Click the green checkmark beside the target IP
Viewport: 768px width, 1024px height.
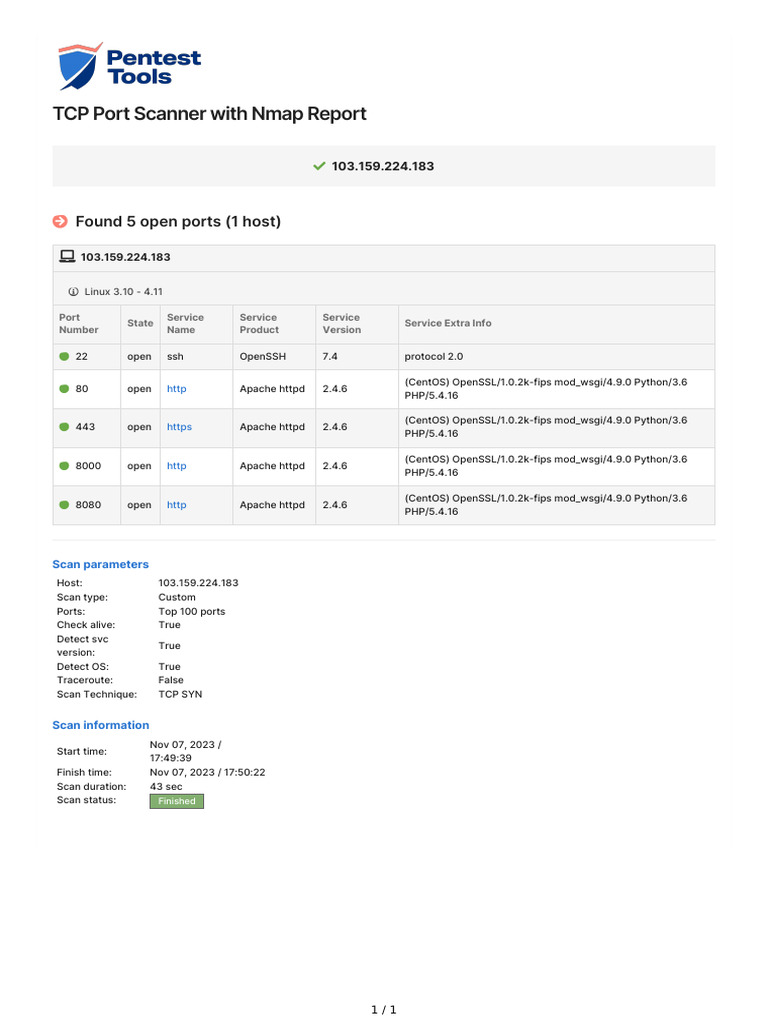[319, 166]
